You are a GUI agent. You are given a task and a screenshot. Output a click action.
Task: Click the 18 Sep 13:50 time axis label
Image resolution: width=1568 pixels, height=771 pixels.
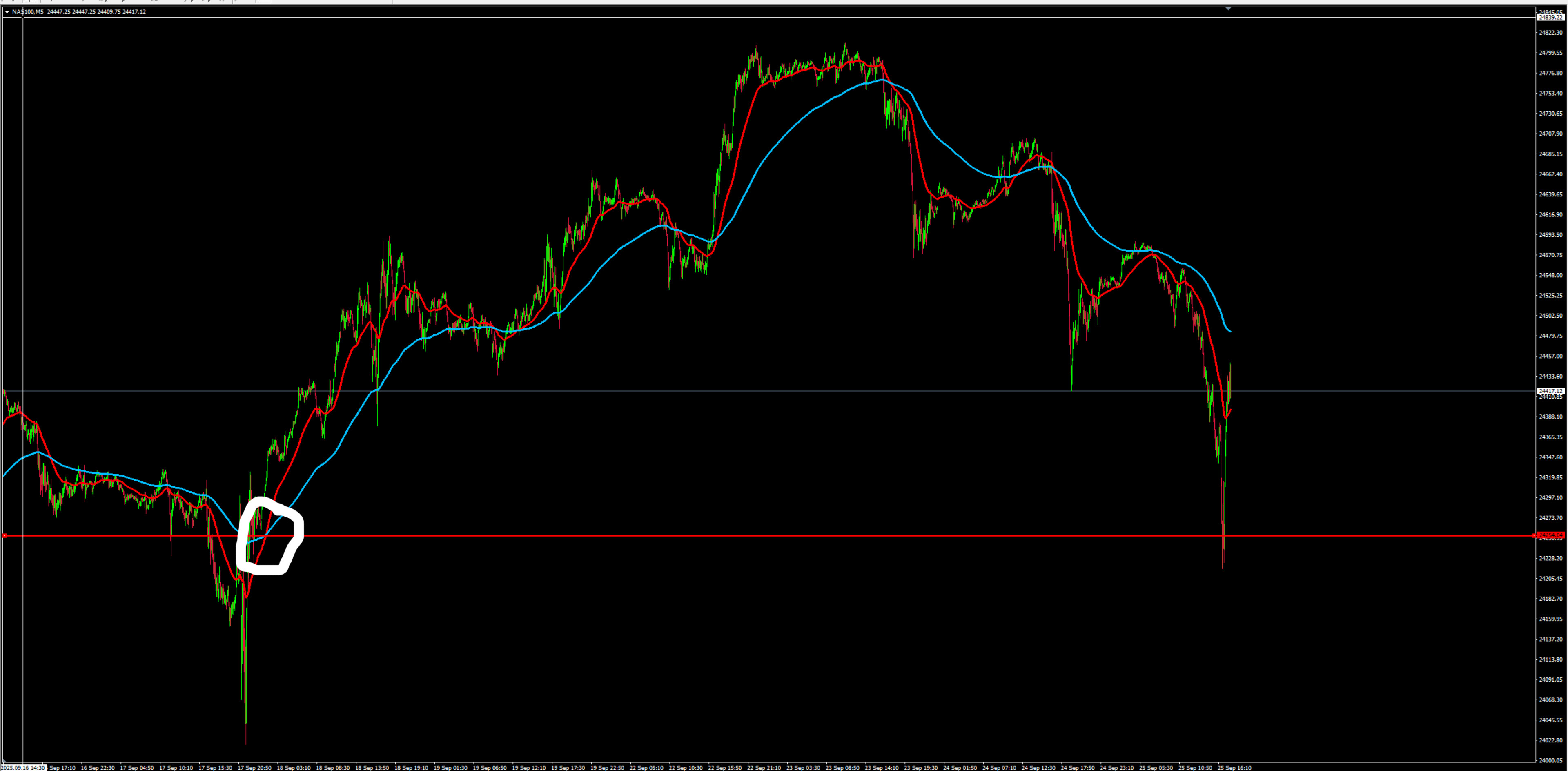pyautogui.click(x=372, y=767)
